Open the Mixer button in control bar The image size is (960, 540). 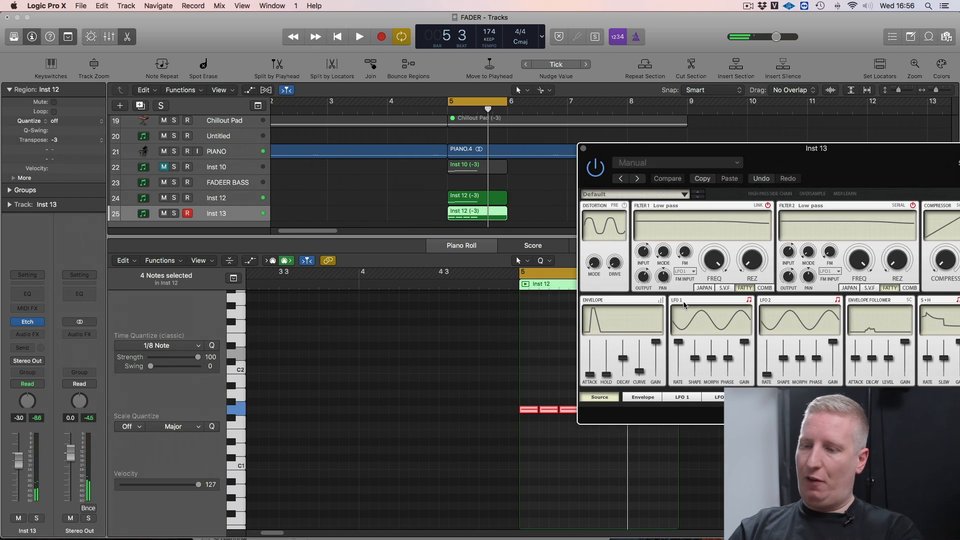tap(109, 37)
